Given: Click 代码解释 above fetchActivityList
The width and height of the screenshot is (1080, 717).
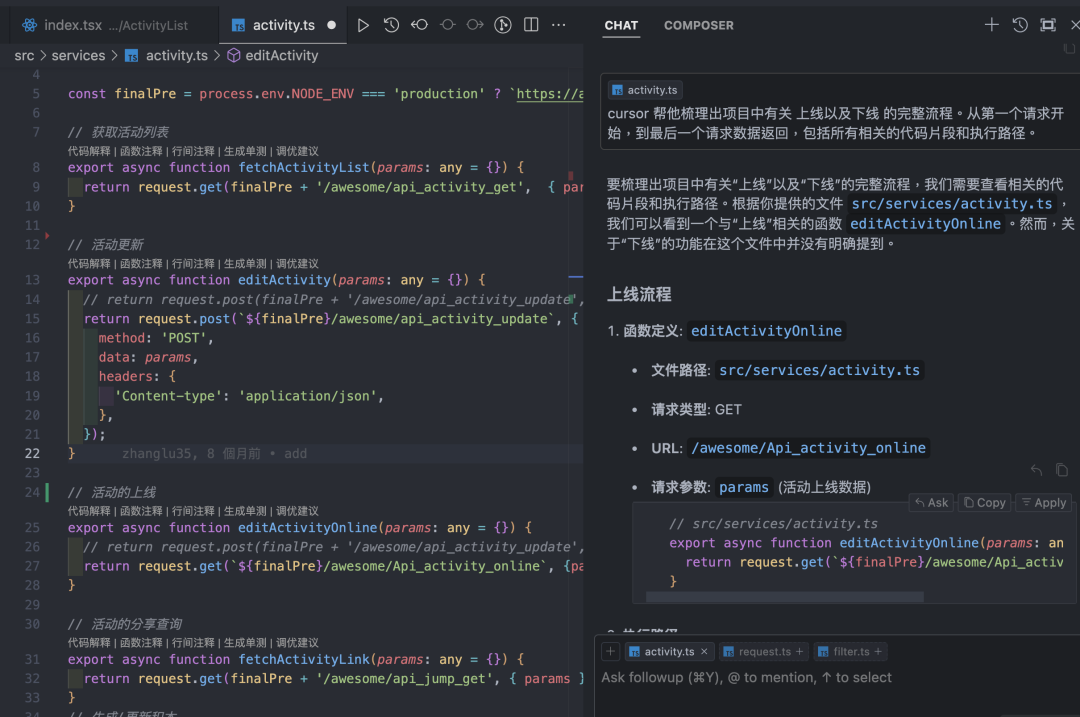Looking at the screenshot, I should click(x=89, y=151).
